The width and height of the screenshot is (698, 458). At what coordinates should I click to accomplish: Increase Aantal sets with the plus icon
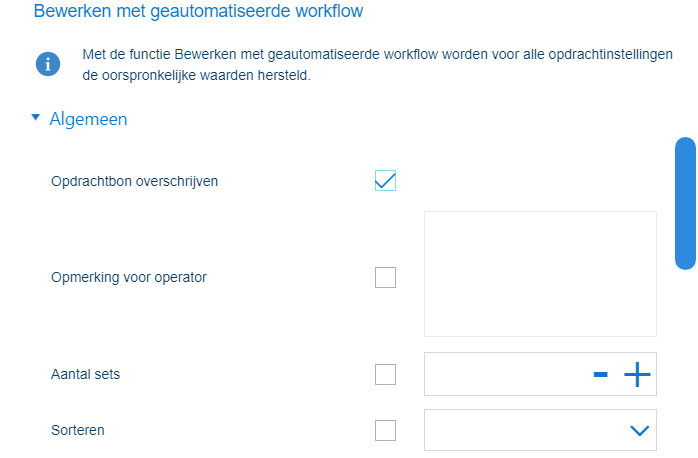tap(637, 375)
